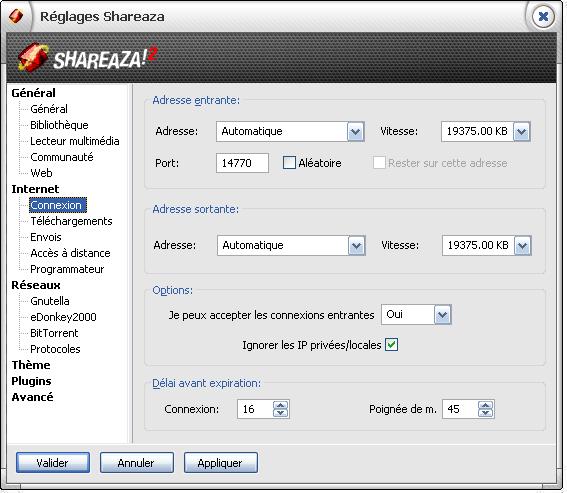This screenshot has width=567, height=493.
Task: Open Avancé settings
Action: pos(32,397)
